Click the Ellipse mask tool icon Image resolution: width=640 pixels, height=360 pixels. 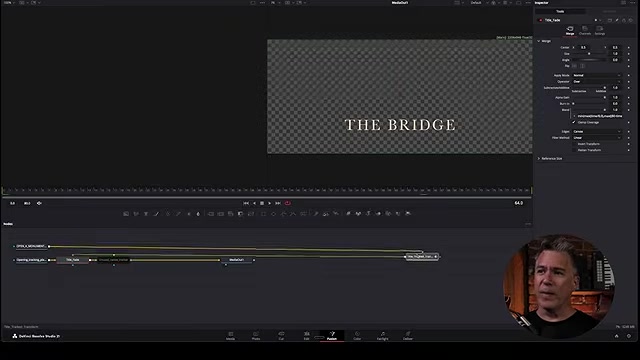273,213
